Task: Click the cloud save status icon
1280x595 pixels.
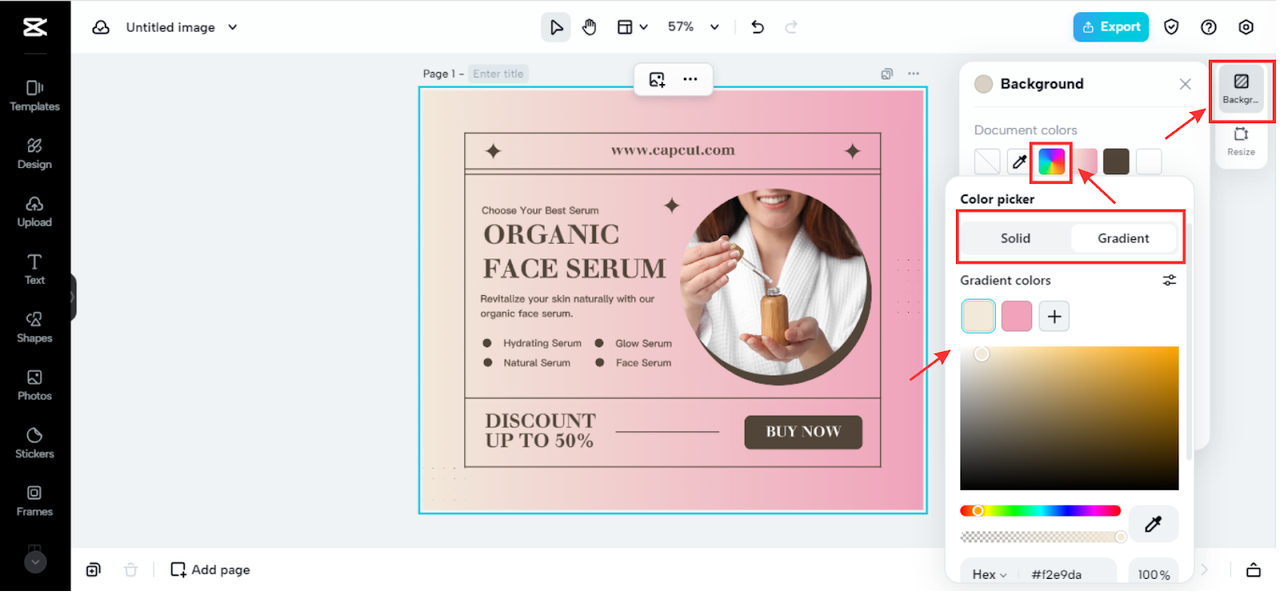Action: click(x=101, y=27)
